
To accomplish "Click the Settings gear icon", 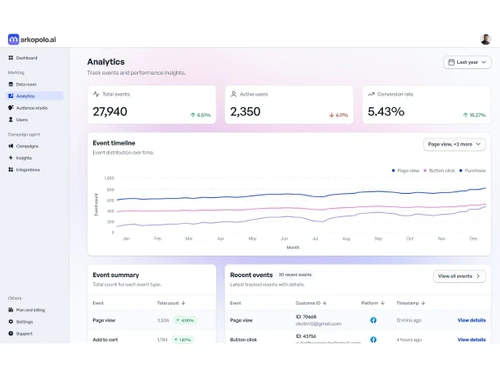I will 11,322.
